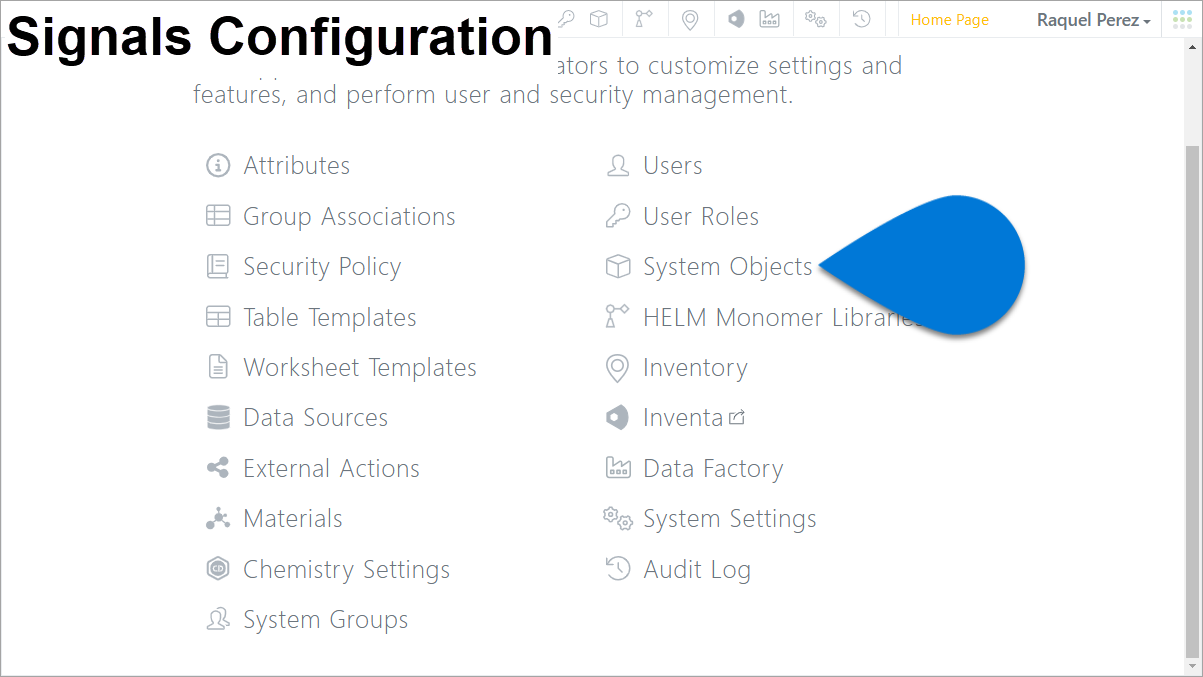1203x677 pixels.
Task: Open Table Templates
Action: 329,318
